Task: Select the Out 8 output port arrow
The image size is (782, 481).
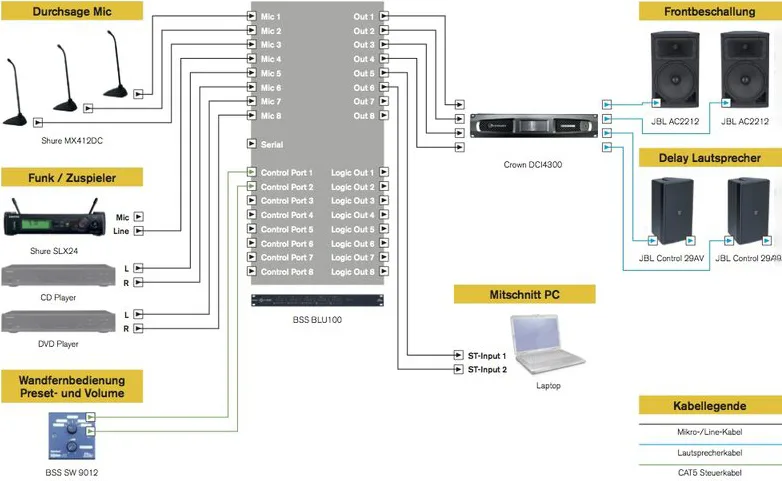Action: pyautogui.click(x=385, y=116)
